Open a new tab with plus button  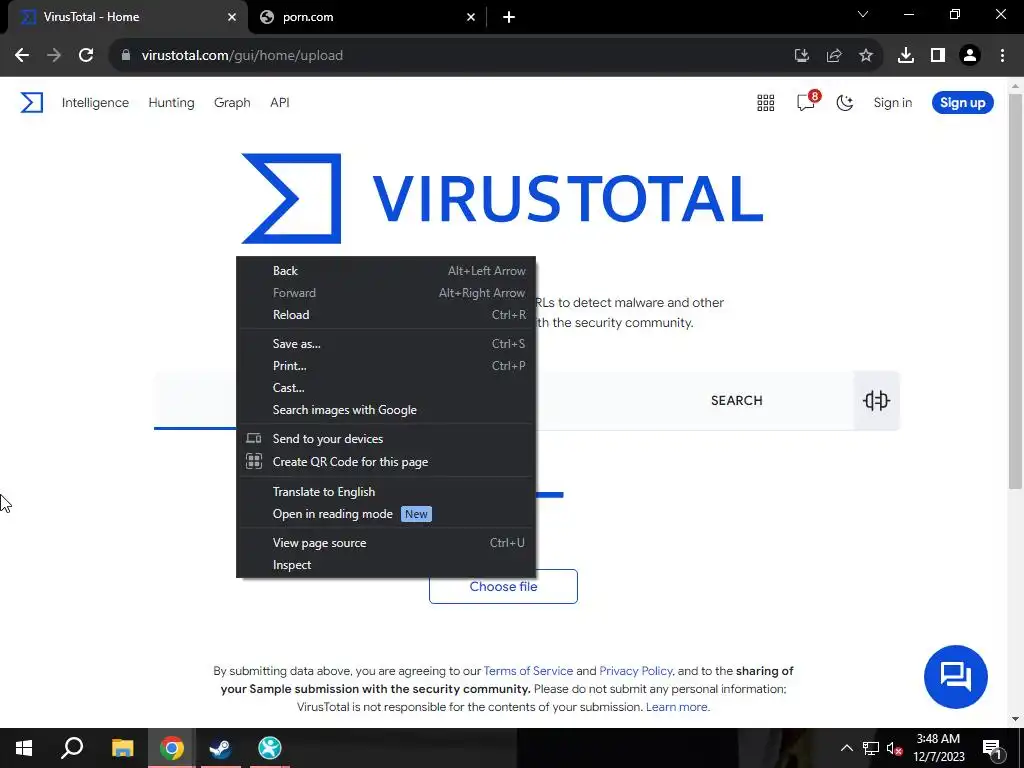[509, 18]
